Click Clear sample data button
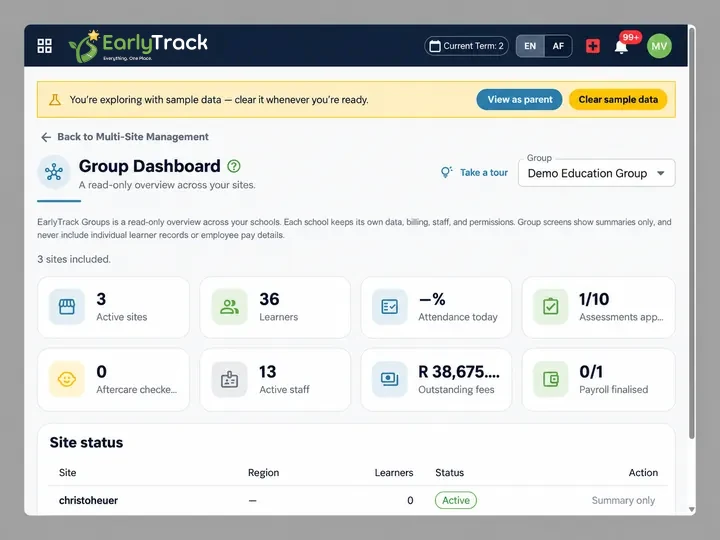Image resolution: width=720 pixels, height=540 pixels. coord(618,100)
